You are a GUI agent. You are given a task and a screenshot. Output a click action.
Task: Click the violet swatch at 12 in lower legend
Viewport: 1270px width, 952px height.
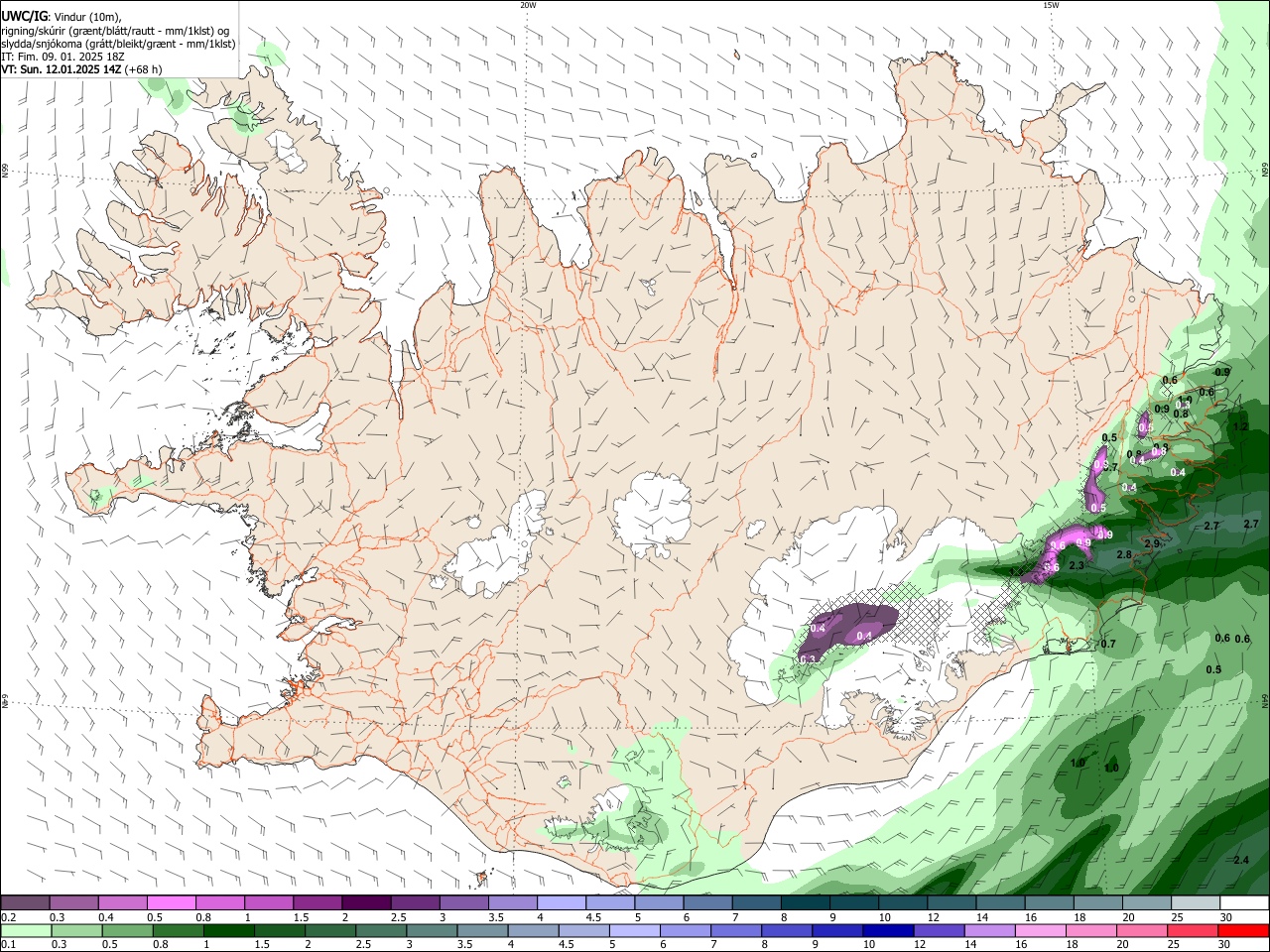[x=938, y=931]
